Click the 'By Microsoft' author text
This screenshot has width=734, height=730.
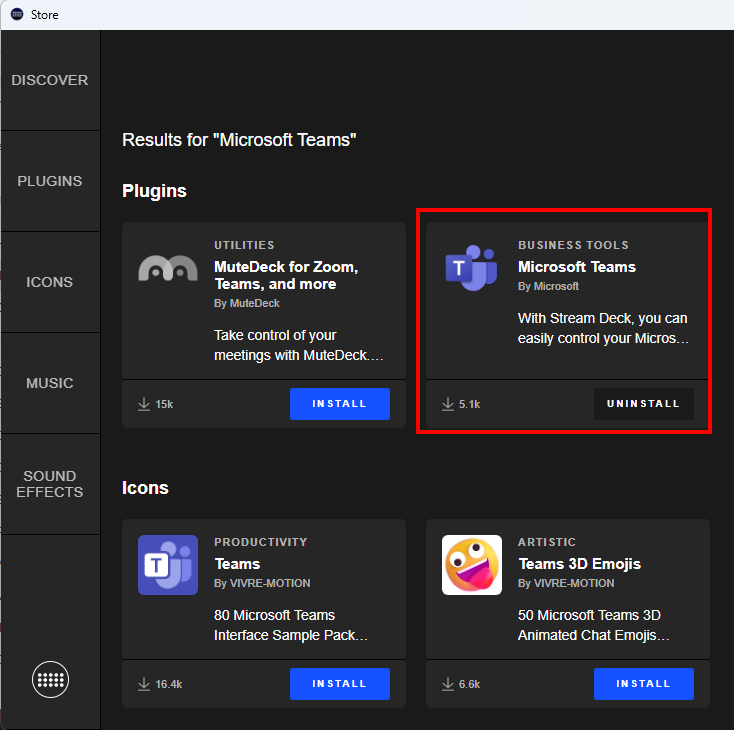coord(548,286)
